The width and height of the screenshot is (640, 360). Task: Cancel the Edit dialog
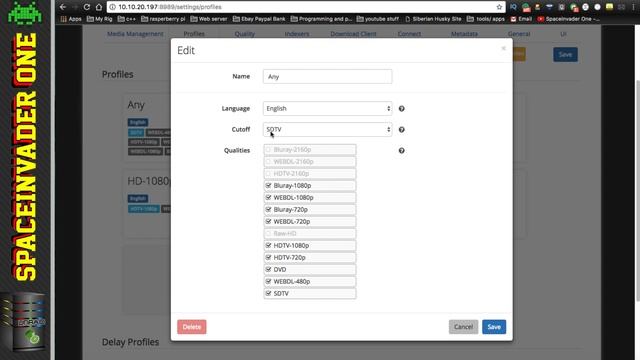pos(463,327)
